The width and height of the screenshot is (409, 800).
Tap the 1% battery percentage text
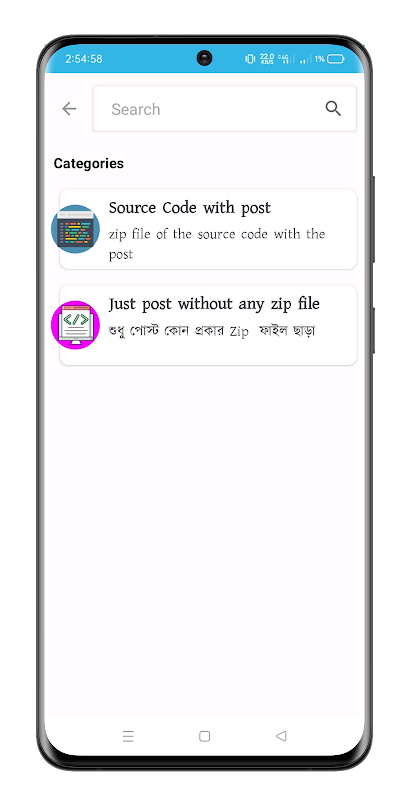tap(320, 59)
